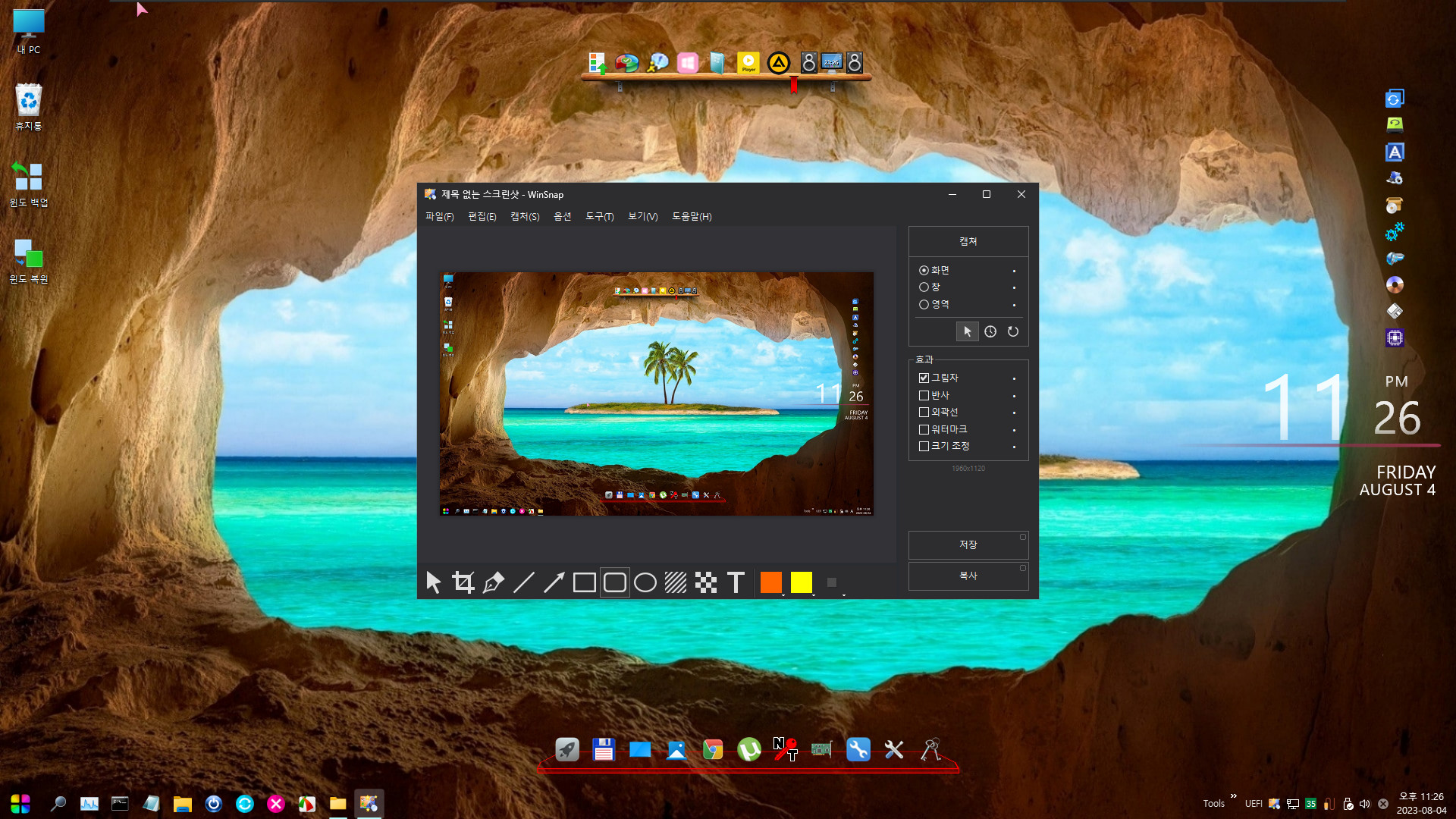Pick the yellow fill color swatch
The image size is (1456, 819).
point(802,582)
